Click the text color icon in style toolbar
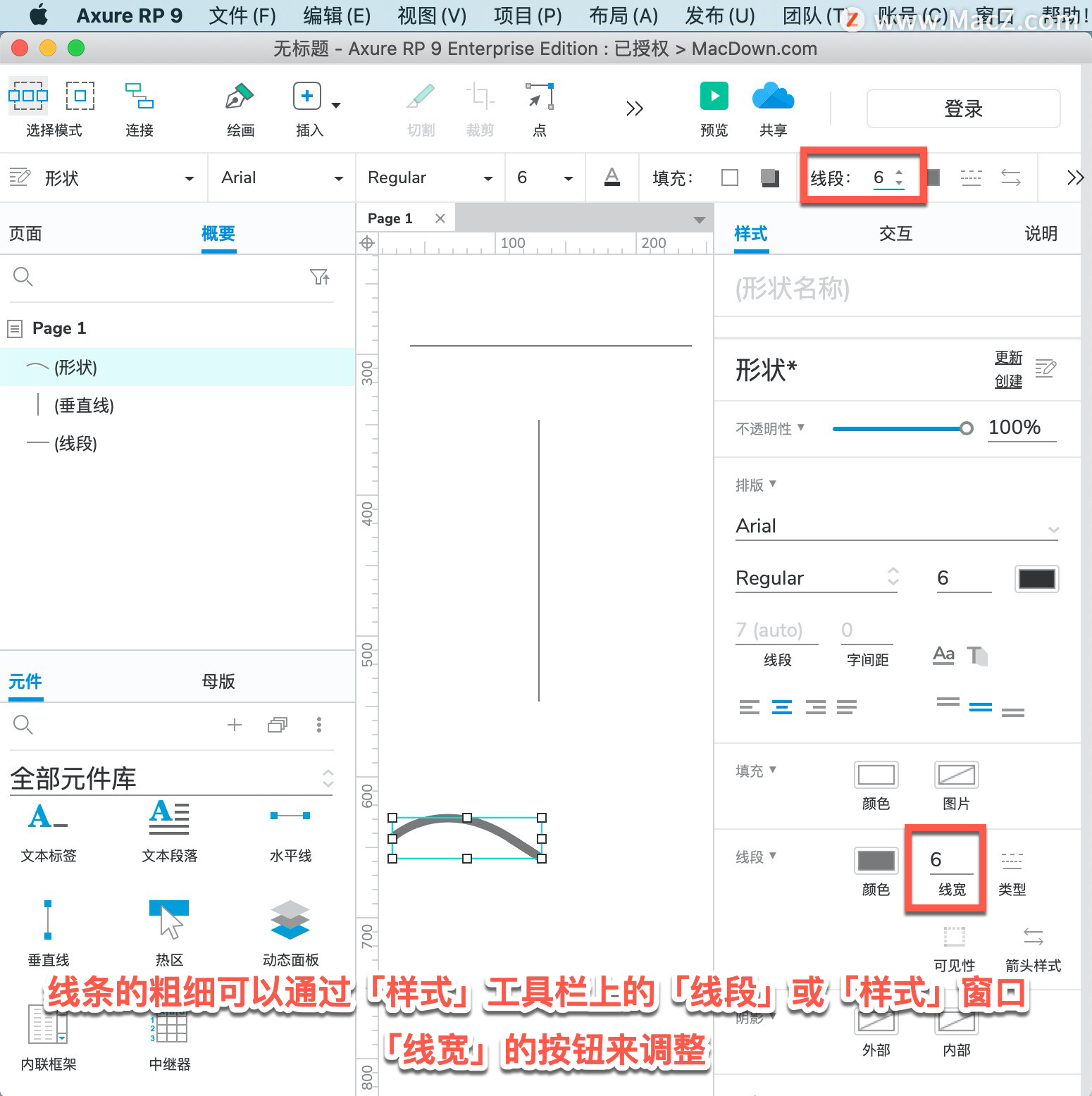1092x1096 pixels. pyautogui.click(x=612, y=178)
